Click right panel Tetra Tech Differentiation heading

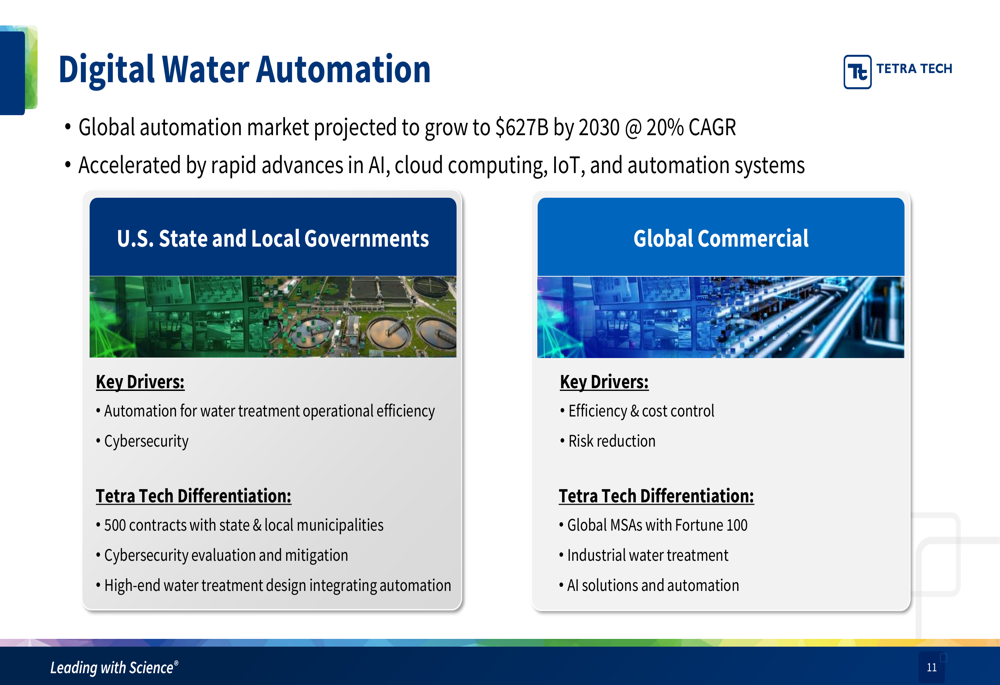[x=656, y=496]
